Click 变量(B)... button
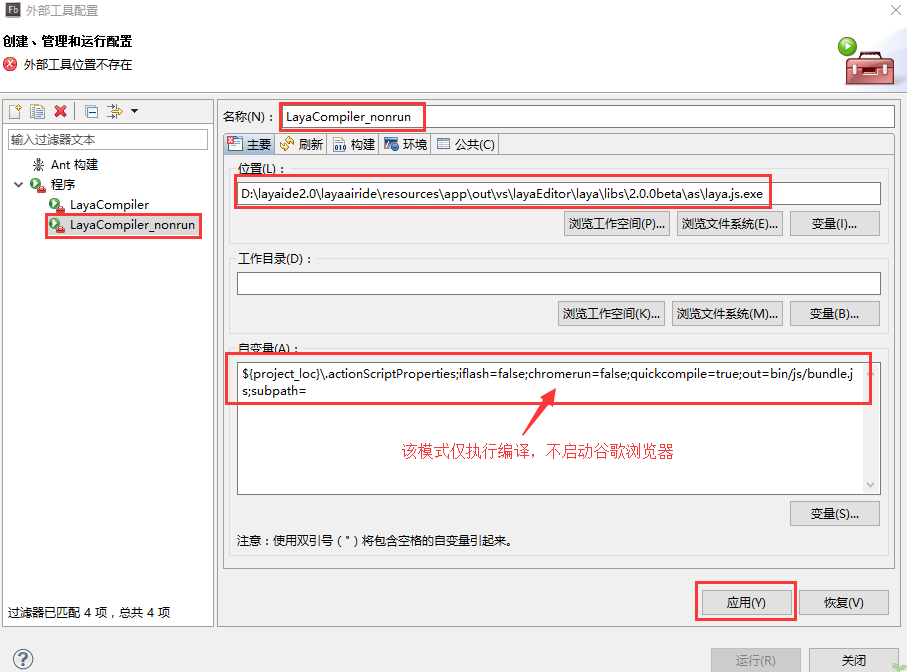Screen dimensions: 907x672 point(835,313)
